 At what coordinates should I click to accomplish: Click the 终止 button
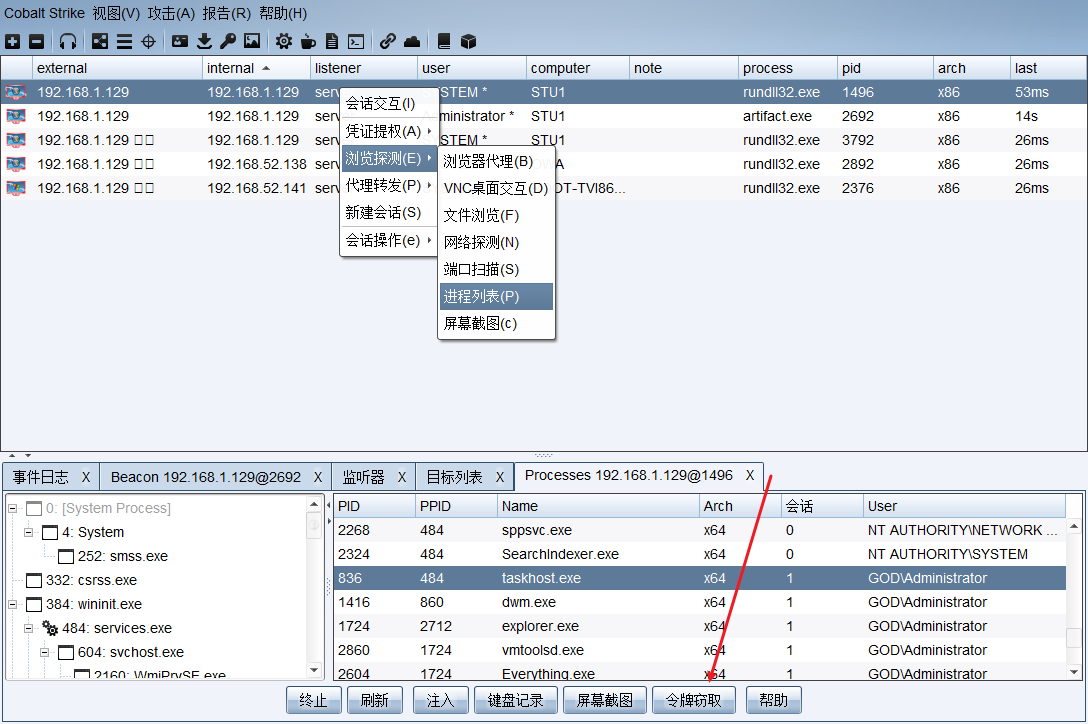[314, 700]
